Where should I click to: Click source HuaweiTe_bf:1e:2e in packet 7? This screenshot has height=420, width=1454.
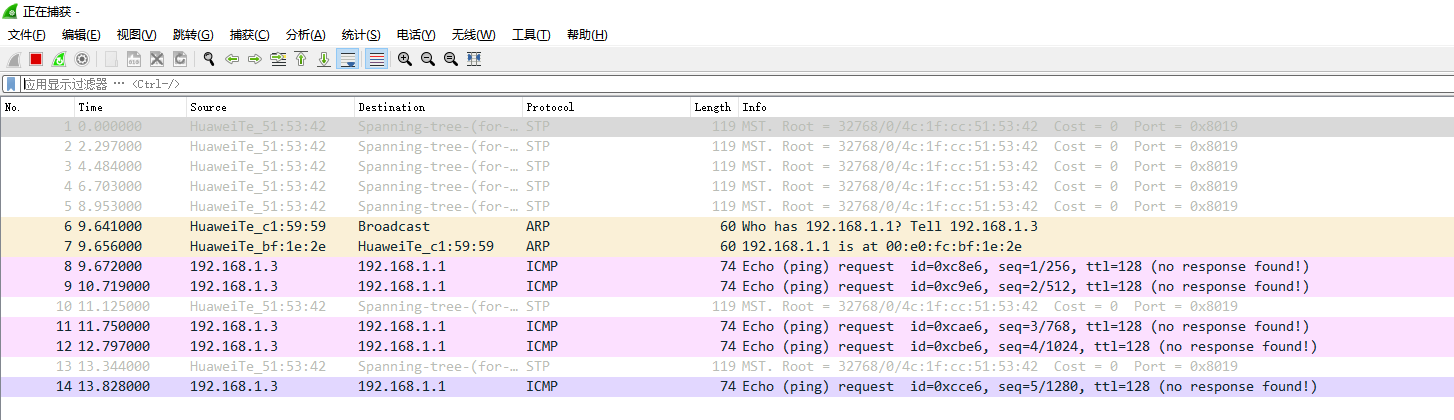(257, 246)
